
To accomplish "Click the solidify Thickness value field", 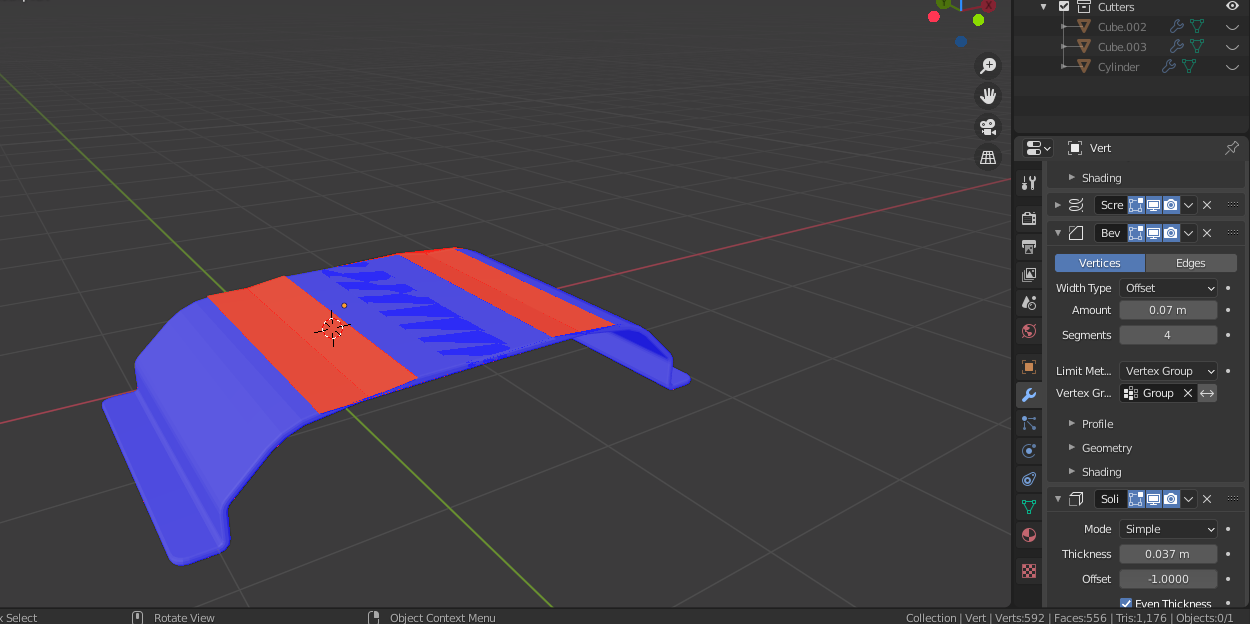I will (x=1168, y=554).
